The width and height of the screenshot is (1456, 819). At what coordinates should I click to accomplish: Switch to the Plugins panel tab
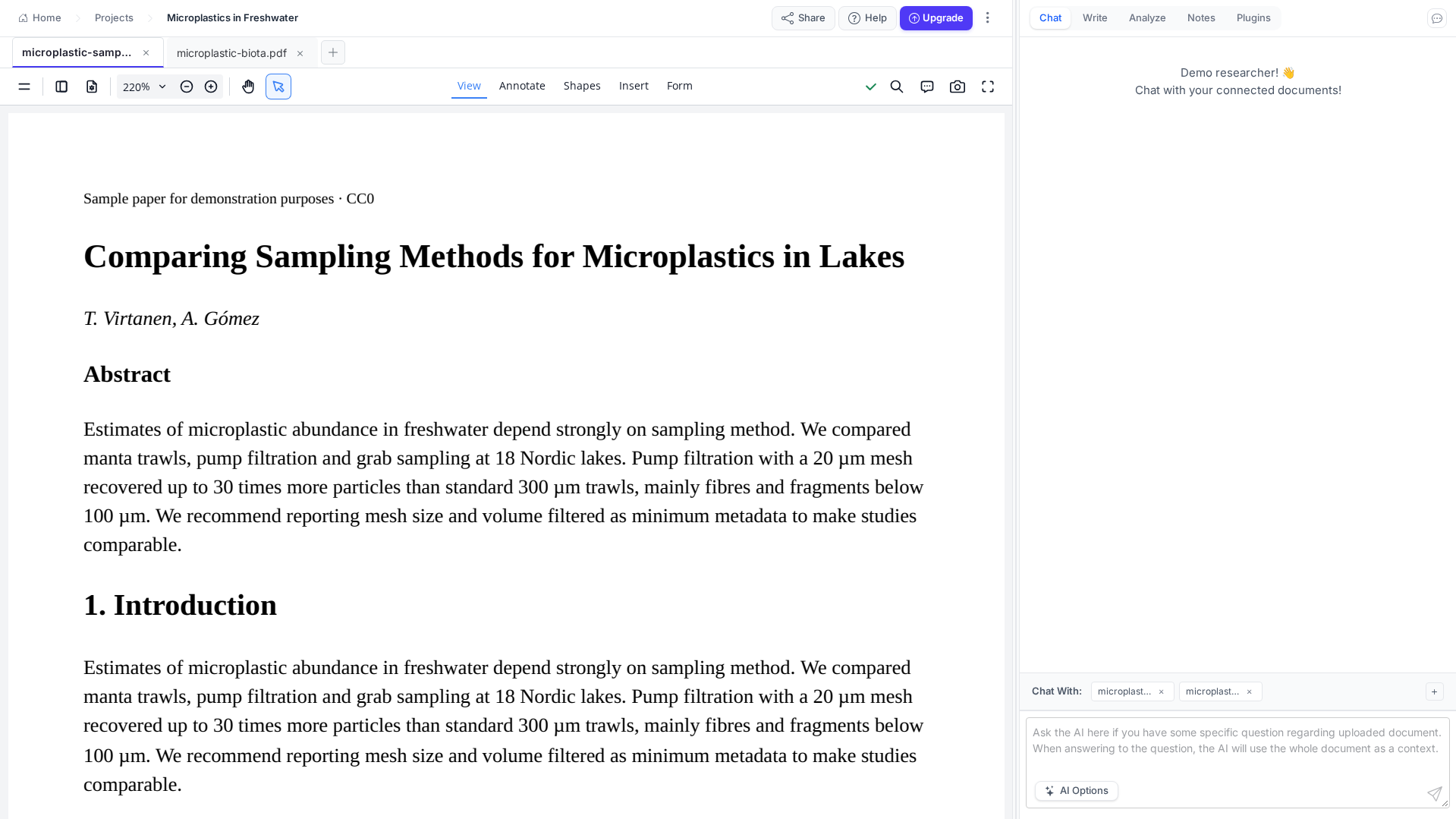click(1253, 18)
